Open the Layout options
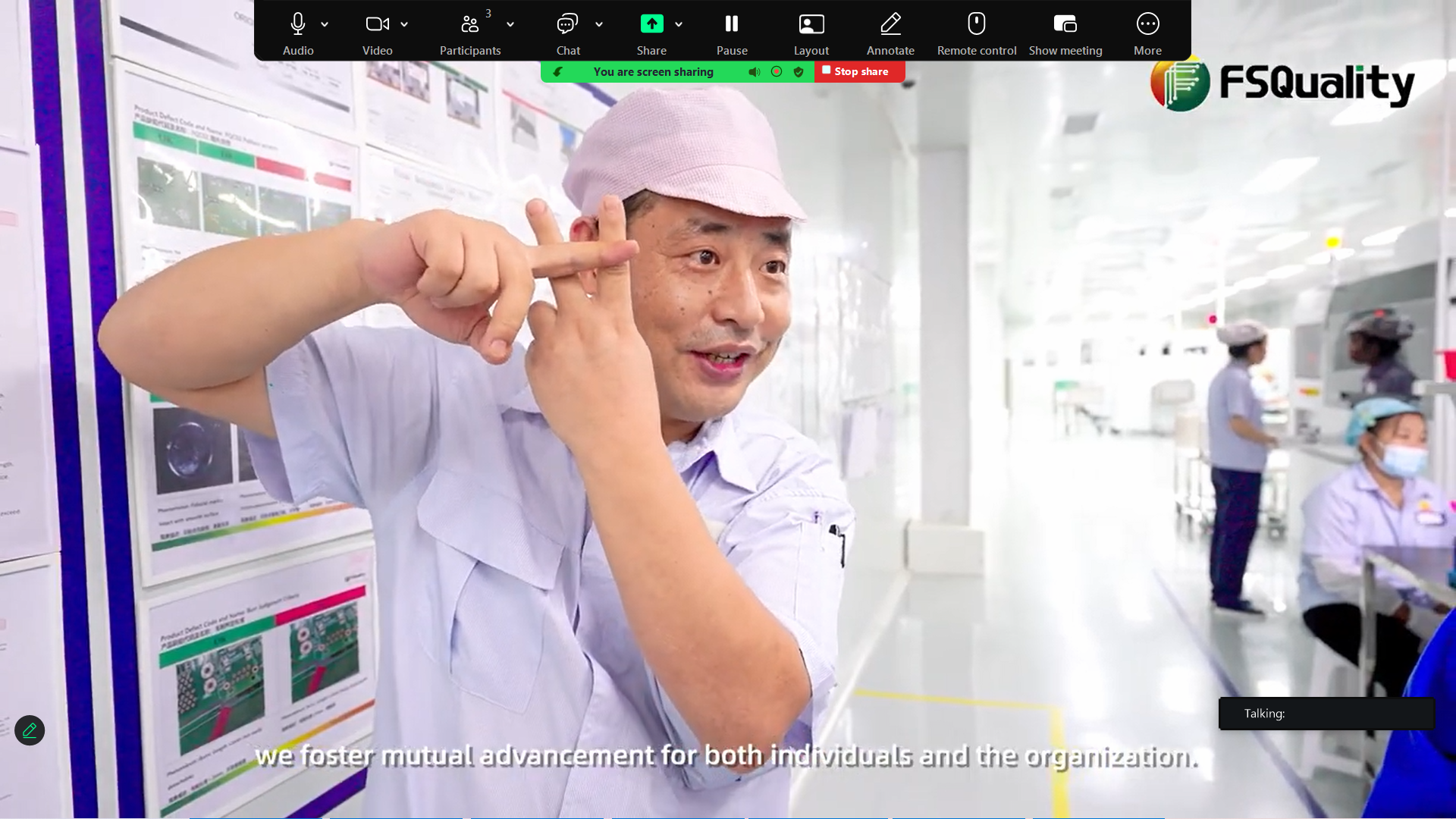Screen dimensions: 1456x819 pyautogui.click(x=811, y=24)
